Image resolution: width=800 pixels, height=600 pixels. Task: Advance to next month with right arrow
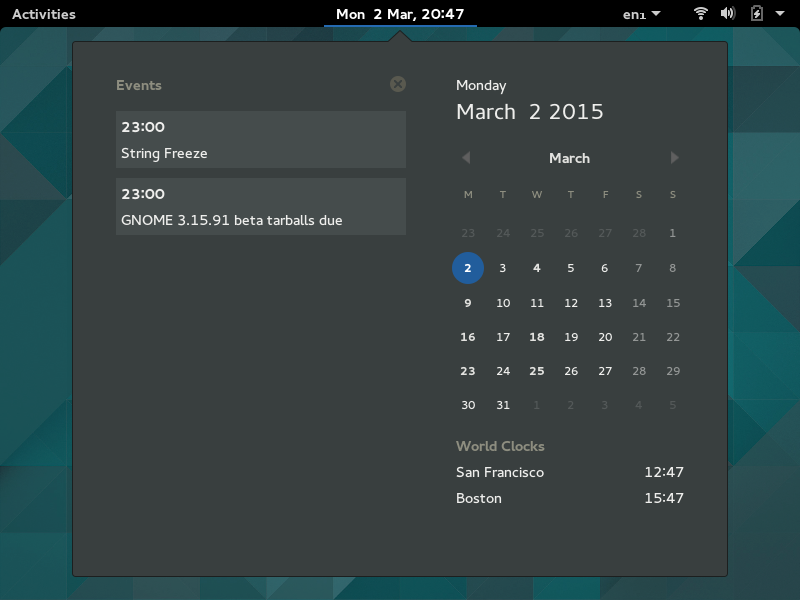[674, 158]
